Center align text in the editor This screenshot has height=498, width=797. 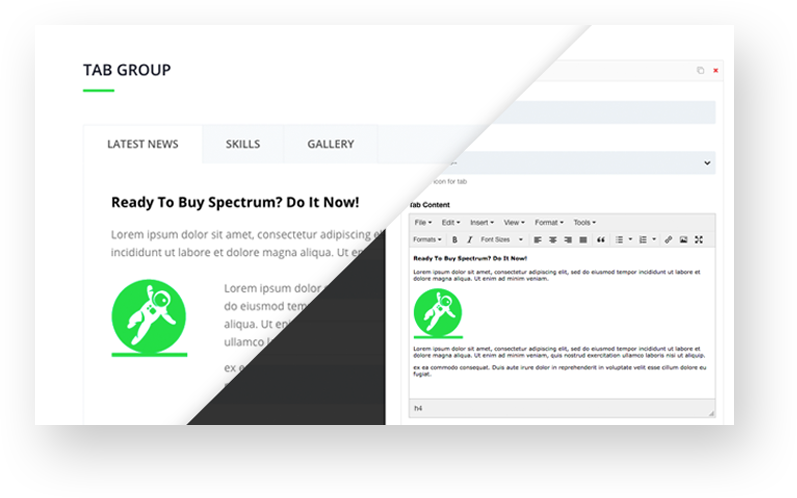[553, 239]
